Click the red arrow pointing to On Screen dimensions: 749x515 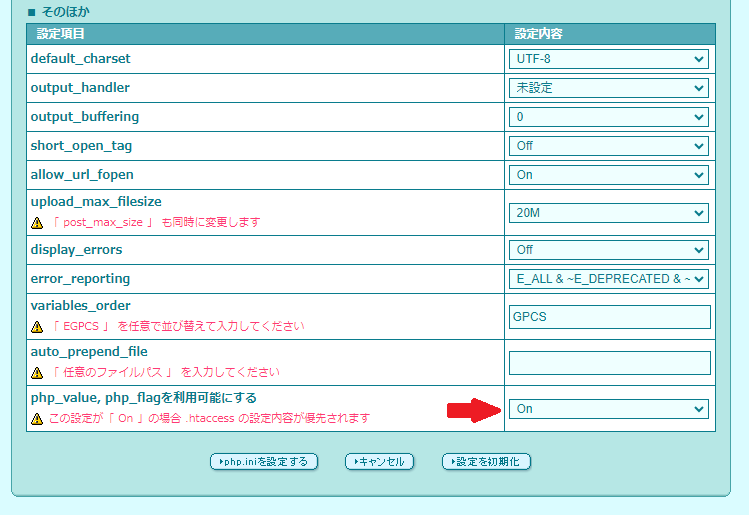coord(472,409)
